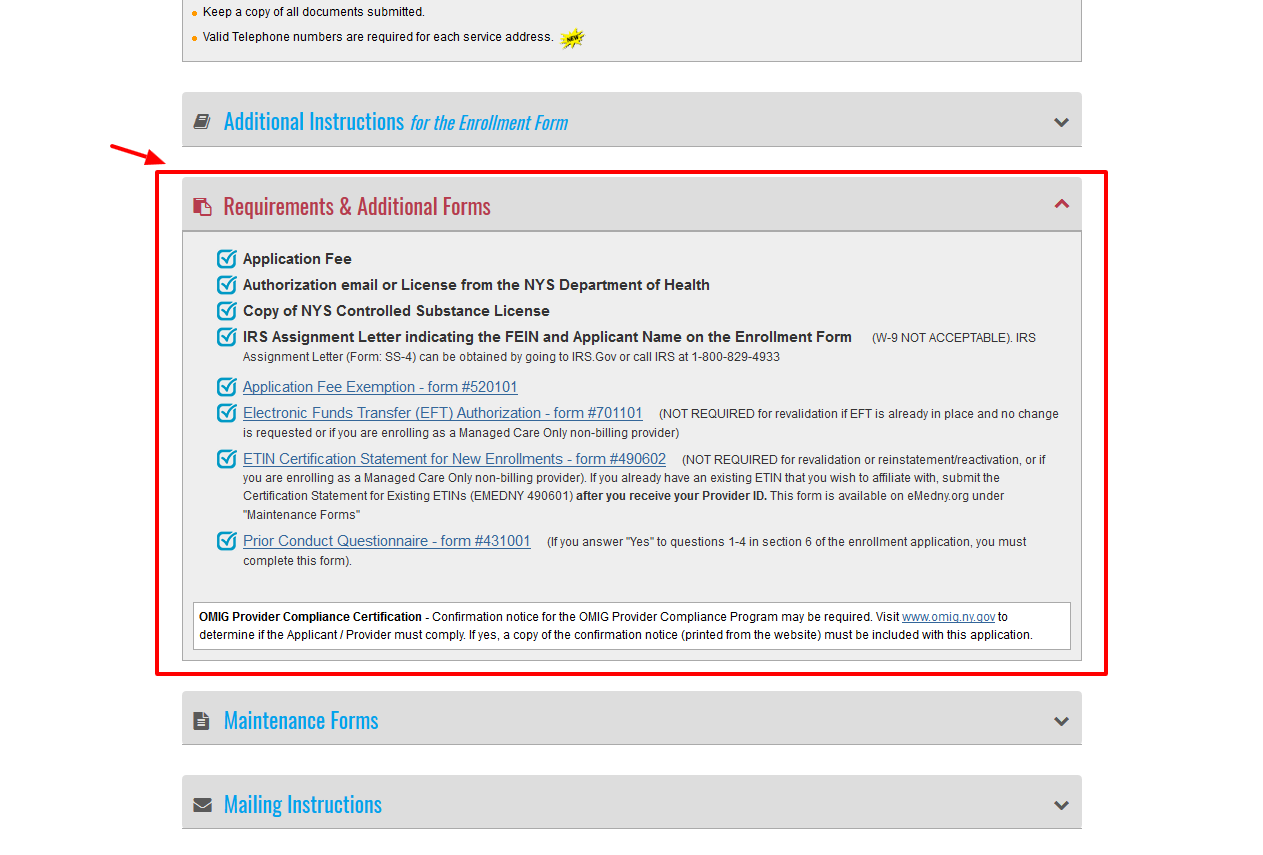
Task: Click the check icon beside Prior Conduct Questionnaire
Action: 227,540
